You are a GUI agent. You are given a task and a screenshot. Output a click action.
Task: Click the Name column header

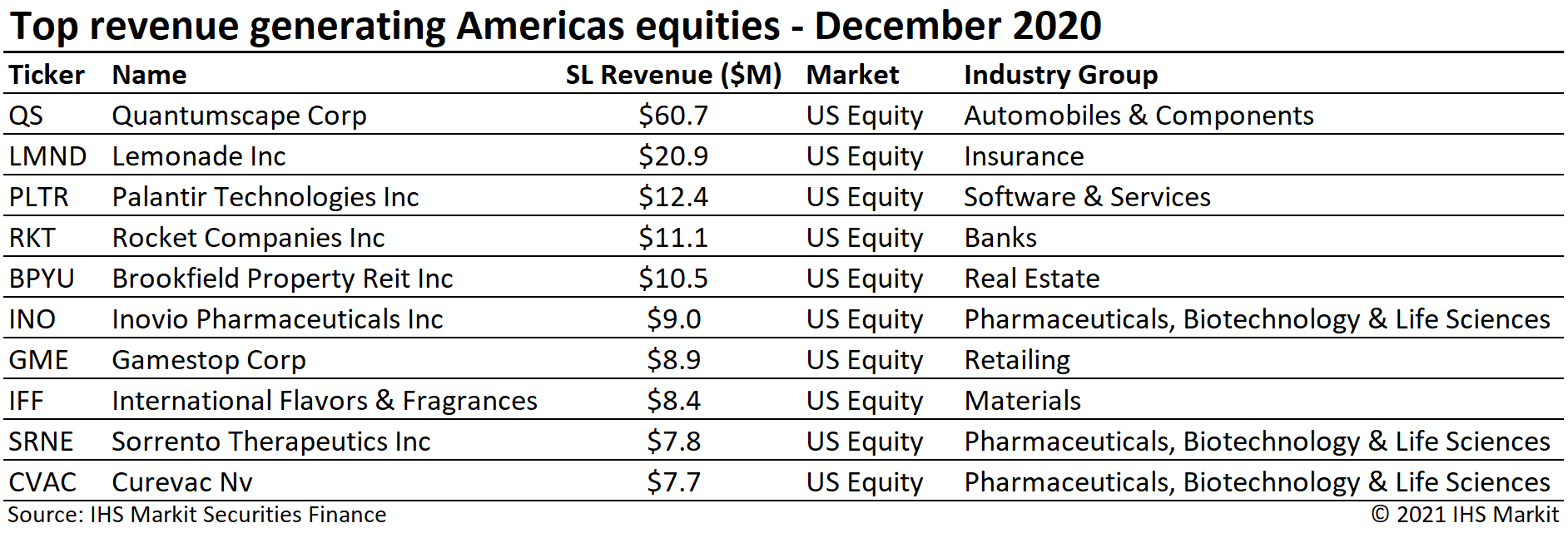pyautogui.click(x=149, y=75)
